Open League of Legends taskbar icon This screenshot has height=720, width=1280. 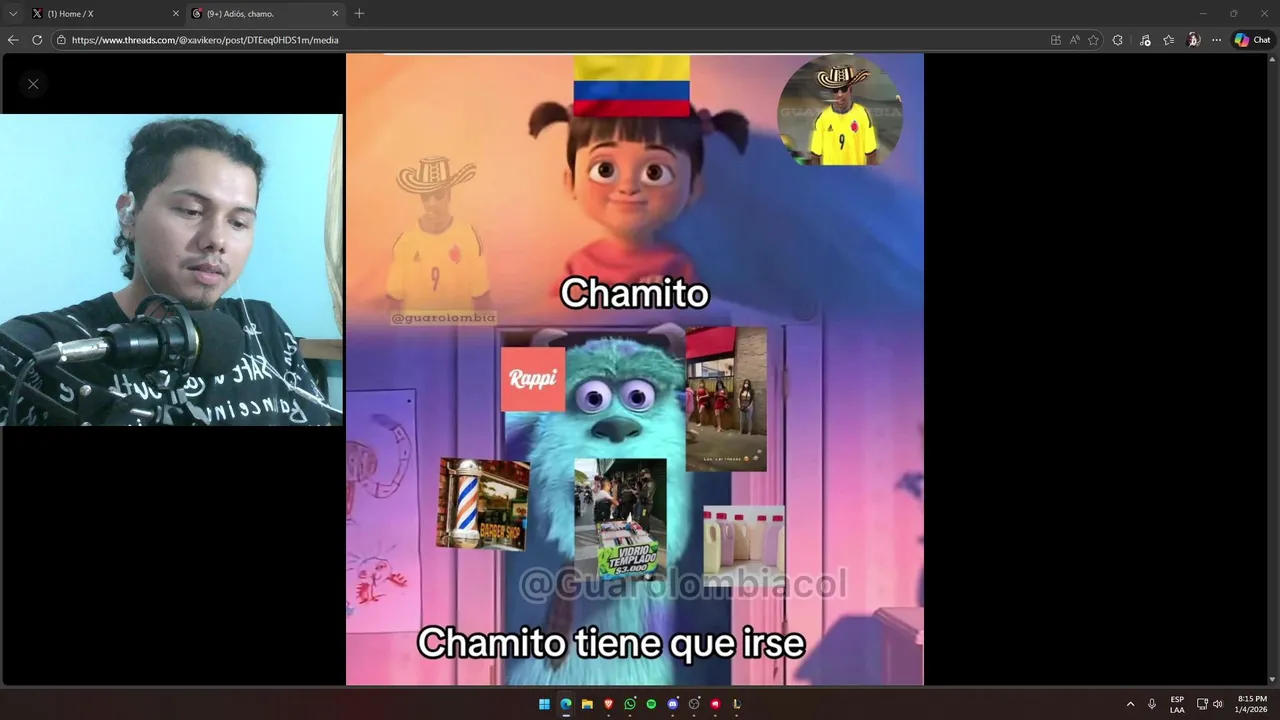[x=737, y=704]
